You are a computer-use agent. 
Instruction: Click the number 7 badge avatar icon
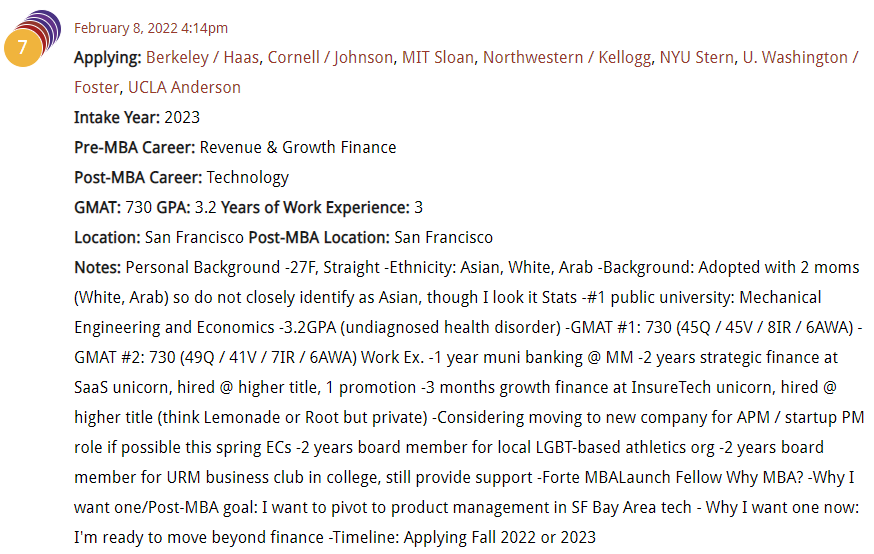coord(22,47)
